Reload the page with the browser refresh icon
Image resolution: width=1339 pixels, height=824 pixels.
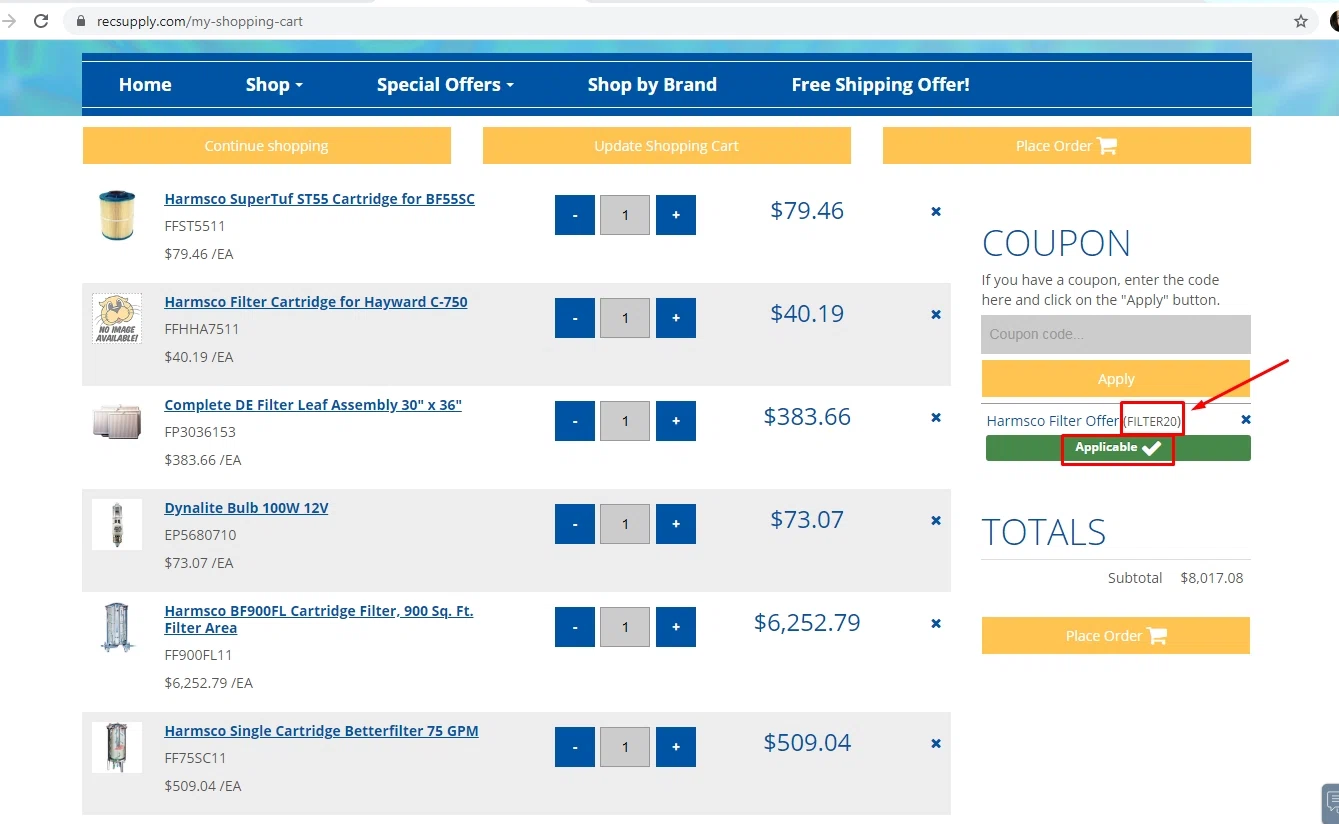41,21
